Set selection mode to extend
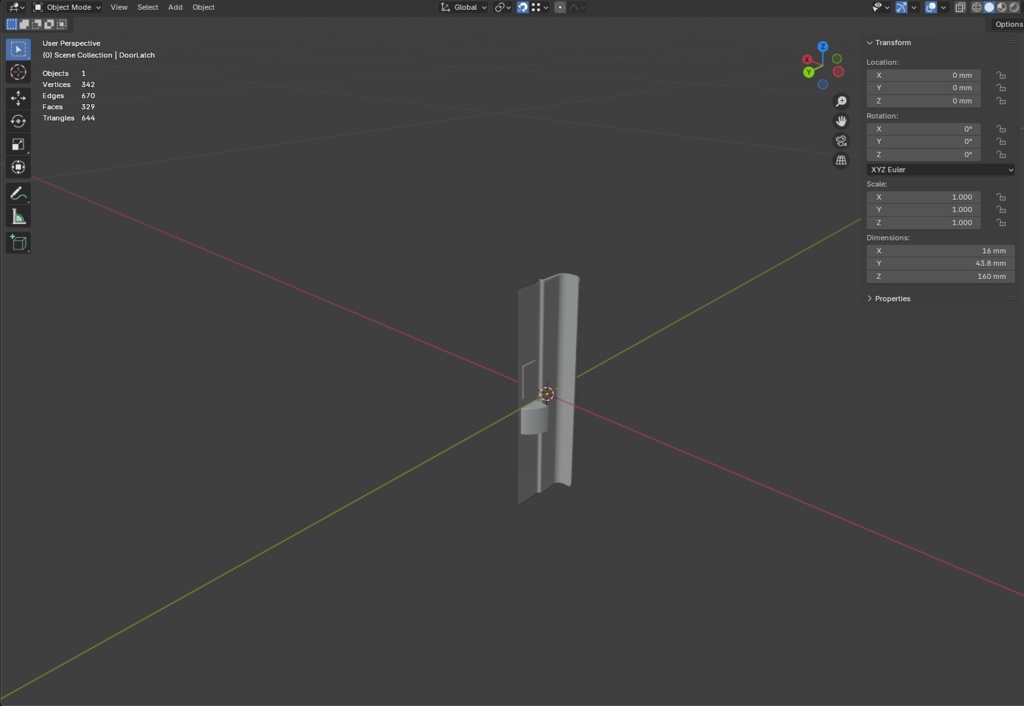The image size is (1024, 706). coord(24,24)
